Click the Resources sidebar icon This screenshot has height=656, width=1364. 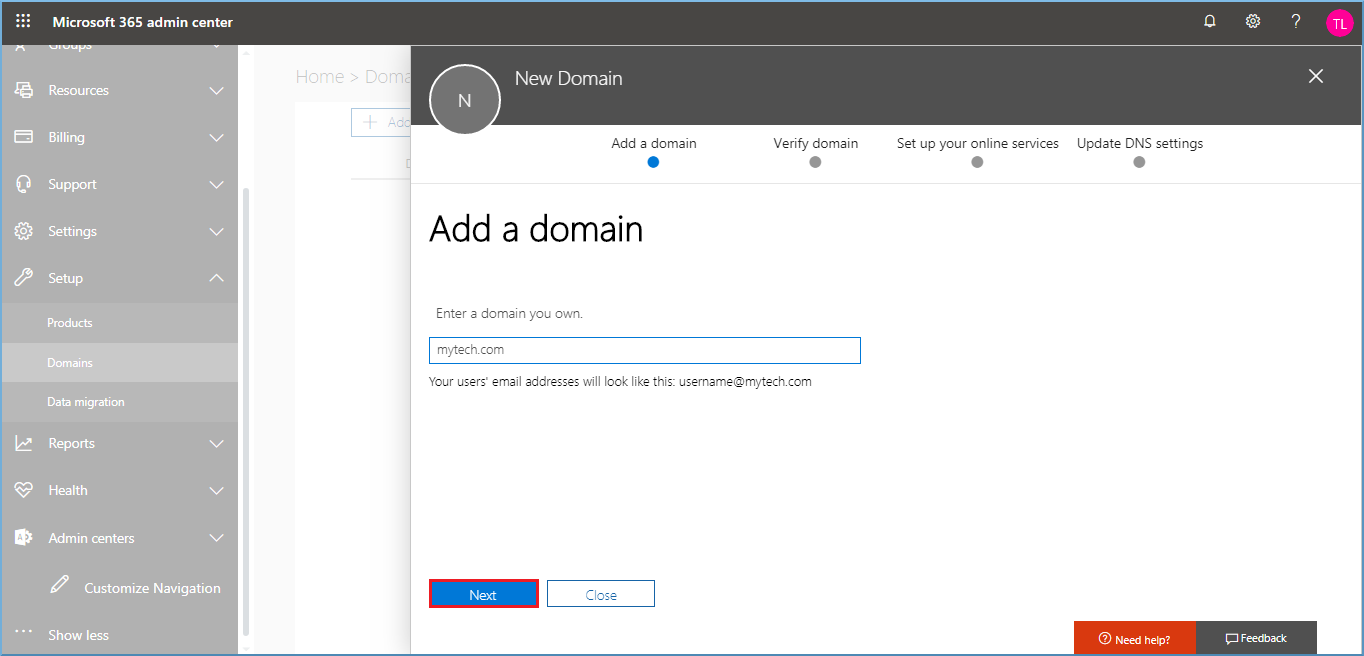tap(24, 90)
